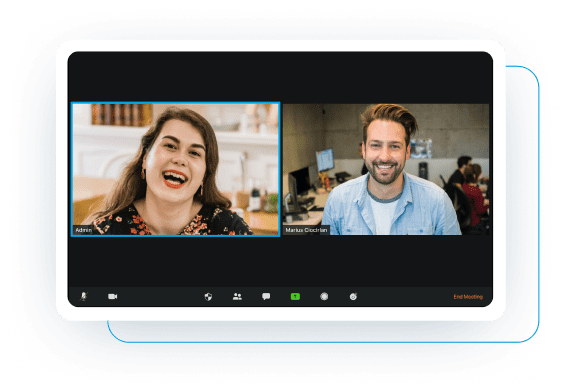Toggle the video camera off
Screen dimensions: 561x392
pos(113,297)
